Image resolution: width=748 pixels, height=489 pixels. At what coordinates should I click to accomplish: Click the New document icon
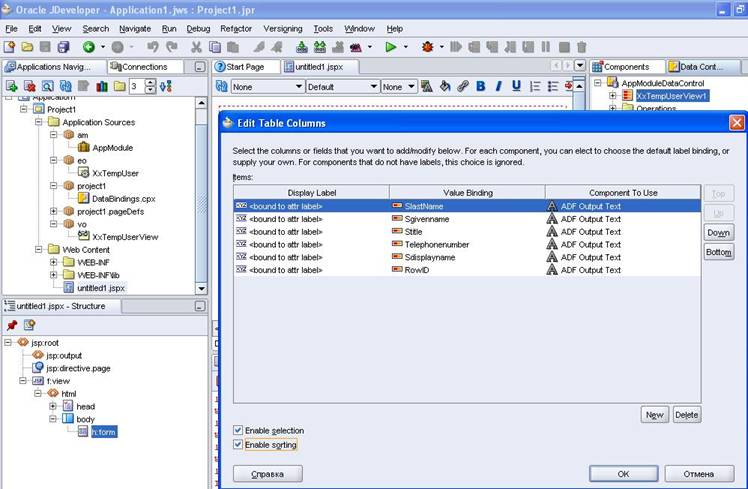(x=10, y=47)
